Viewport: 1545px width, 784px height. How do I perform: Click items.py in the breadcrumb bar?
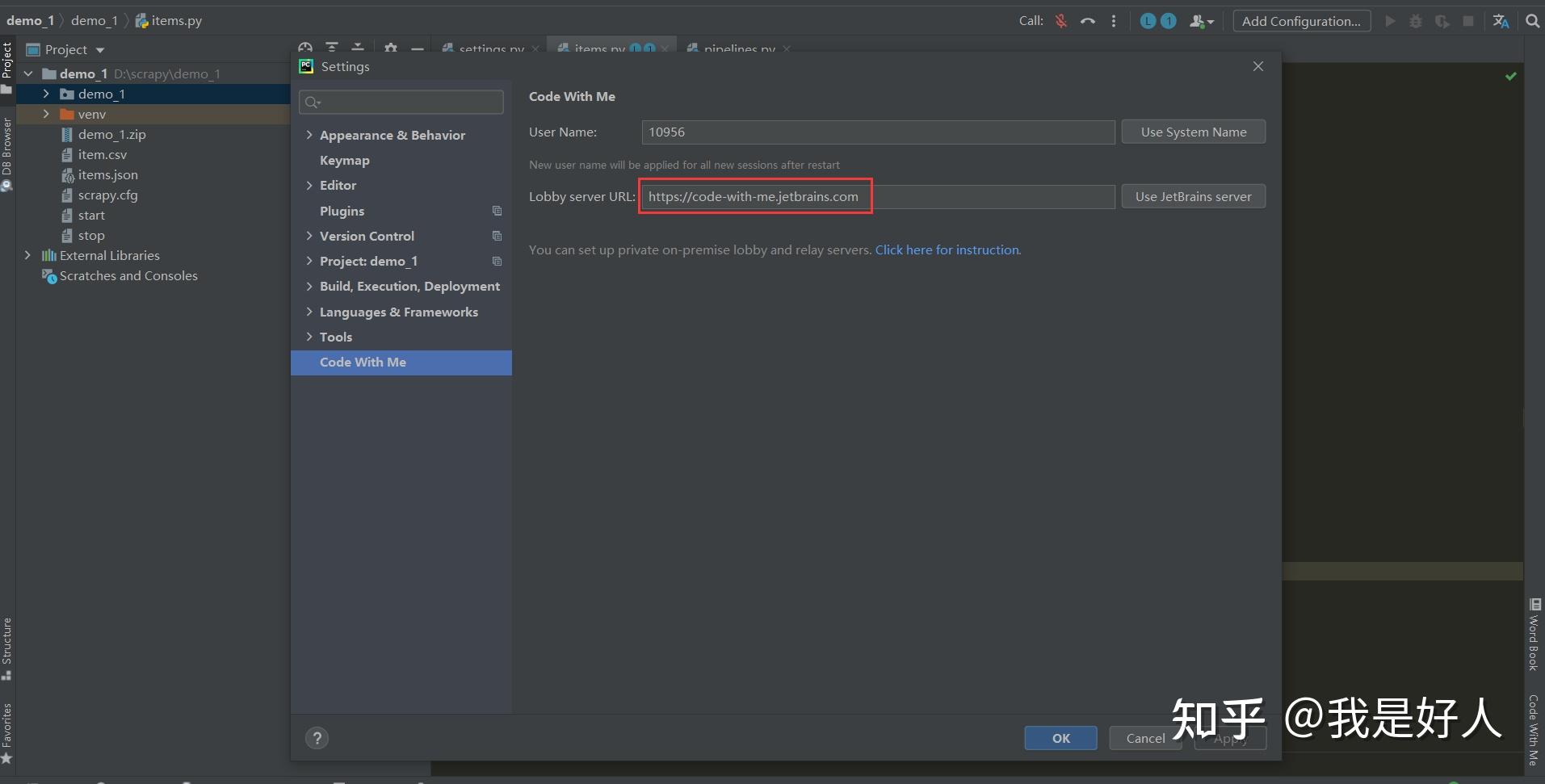coord(169,21)
